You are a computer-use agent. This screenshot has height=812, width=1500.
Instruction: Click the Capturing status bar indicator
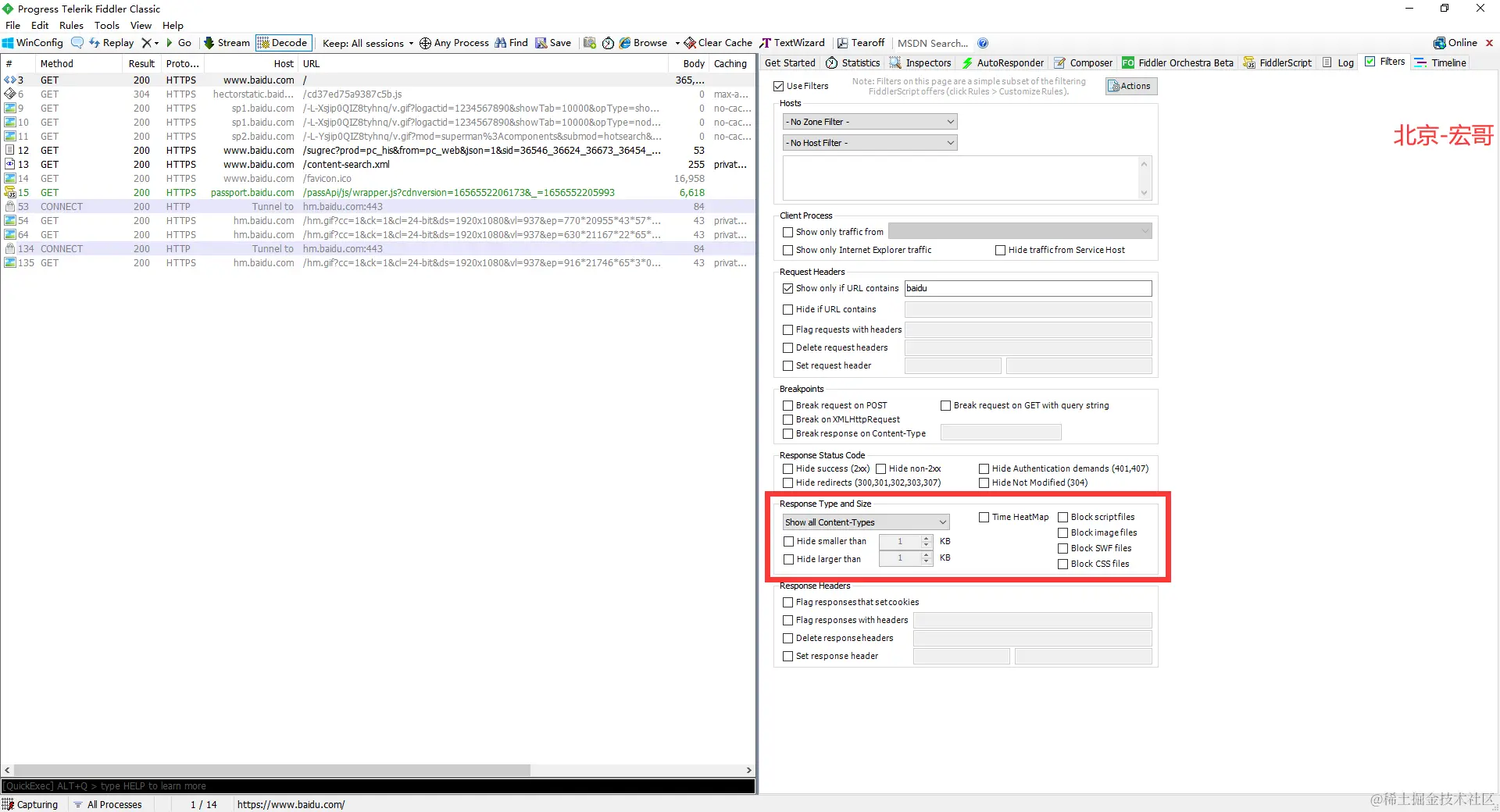pyautogui.click(x=30, y=804)
